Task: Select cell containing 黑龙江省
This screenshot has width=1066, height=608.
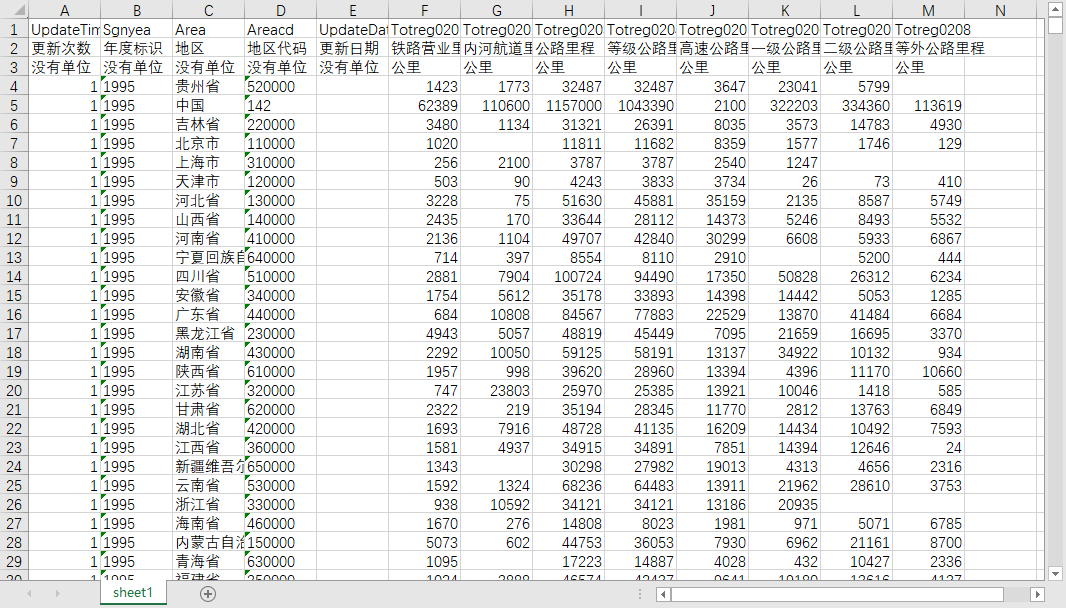Action: pos(209,333)
